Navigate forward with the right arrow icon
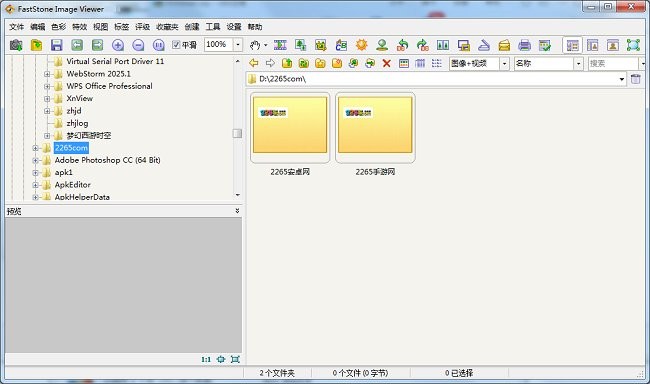This screenshot has width=650, height=384. click(x=270, y=63)
